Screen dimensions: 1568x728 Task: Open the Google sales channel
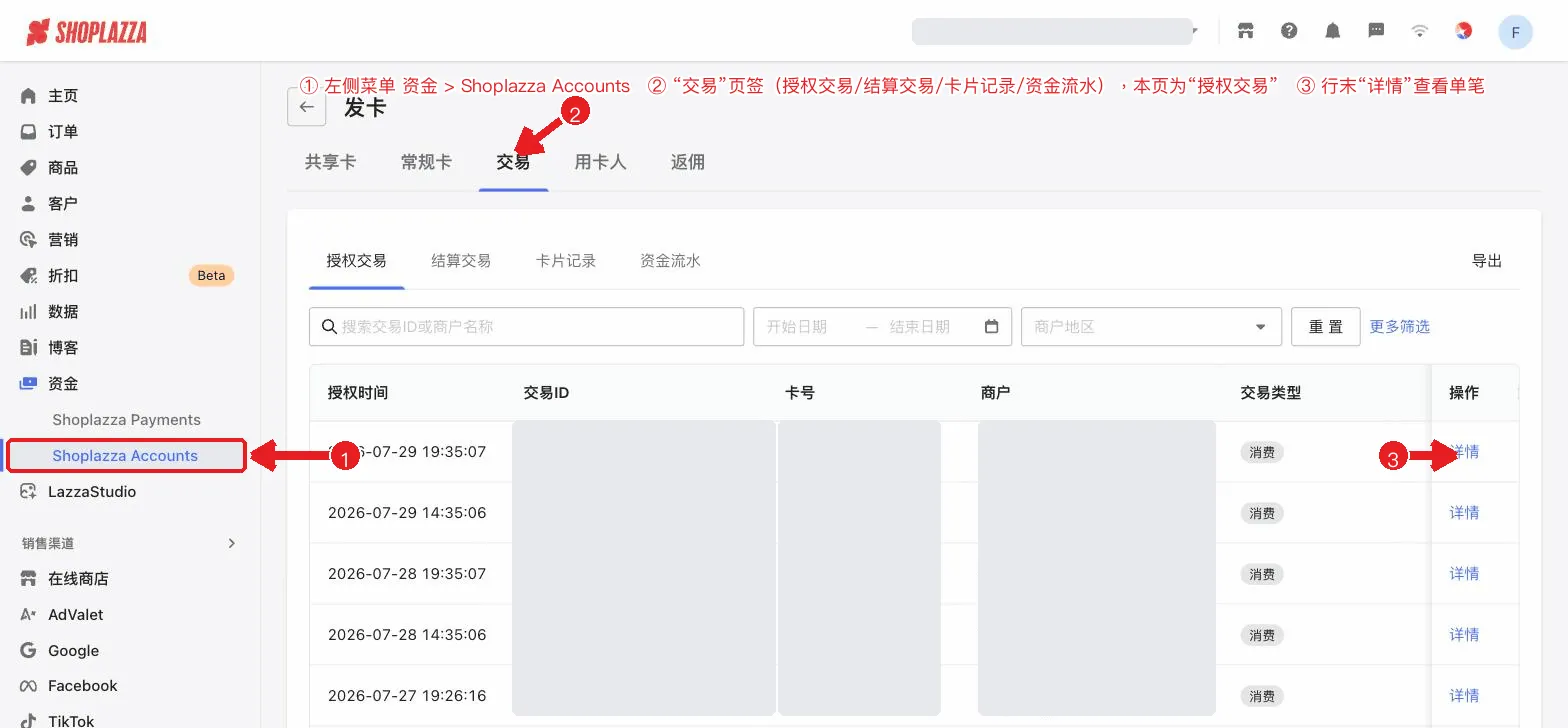(x=74, y=651)
